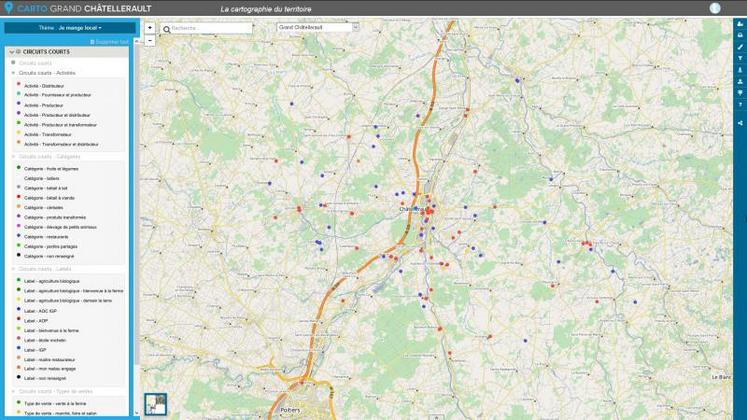
Task: Toggle the 'Circuits courts' layer checkbox
Action: tap(14, 63)
